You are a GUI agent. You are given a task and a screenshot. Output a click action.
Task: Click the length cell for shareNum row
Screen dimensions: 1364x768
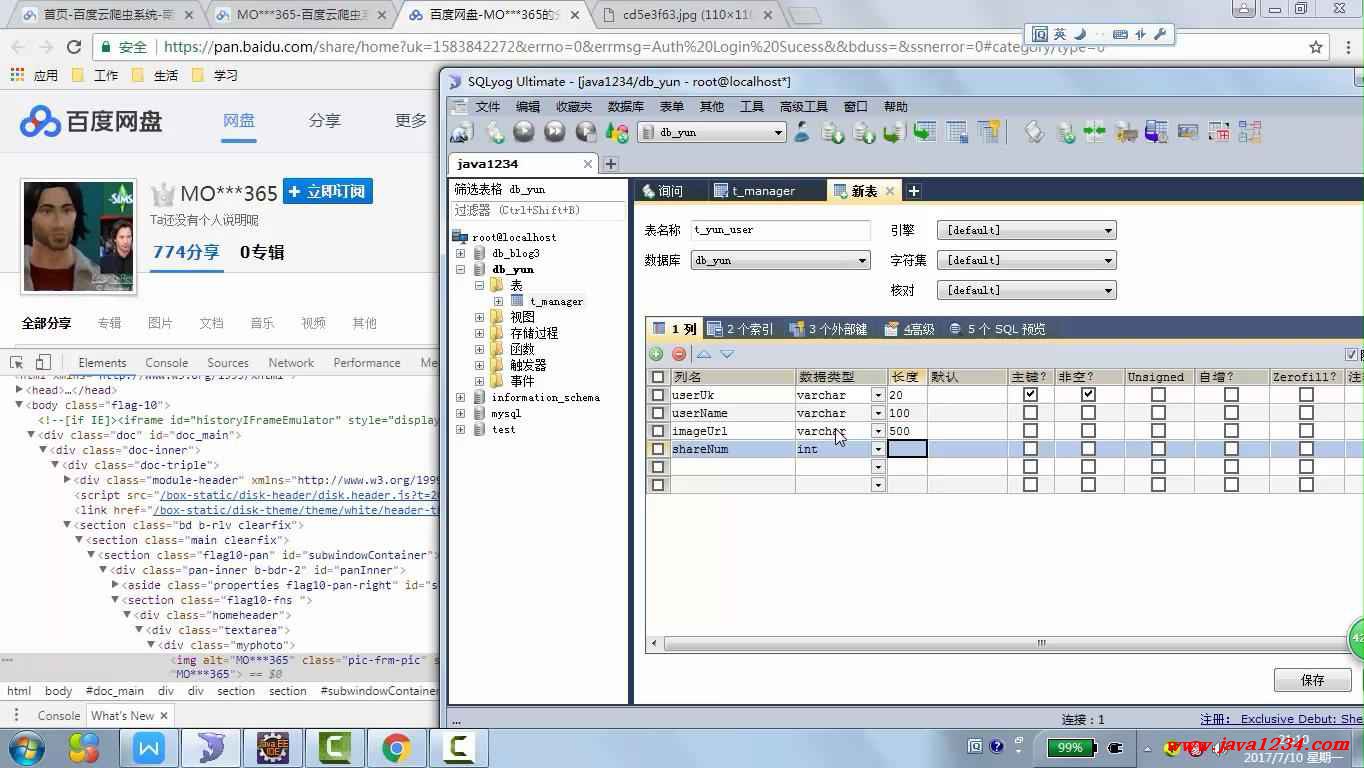(907, 449)
